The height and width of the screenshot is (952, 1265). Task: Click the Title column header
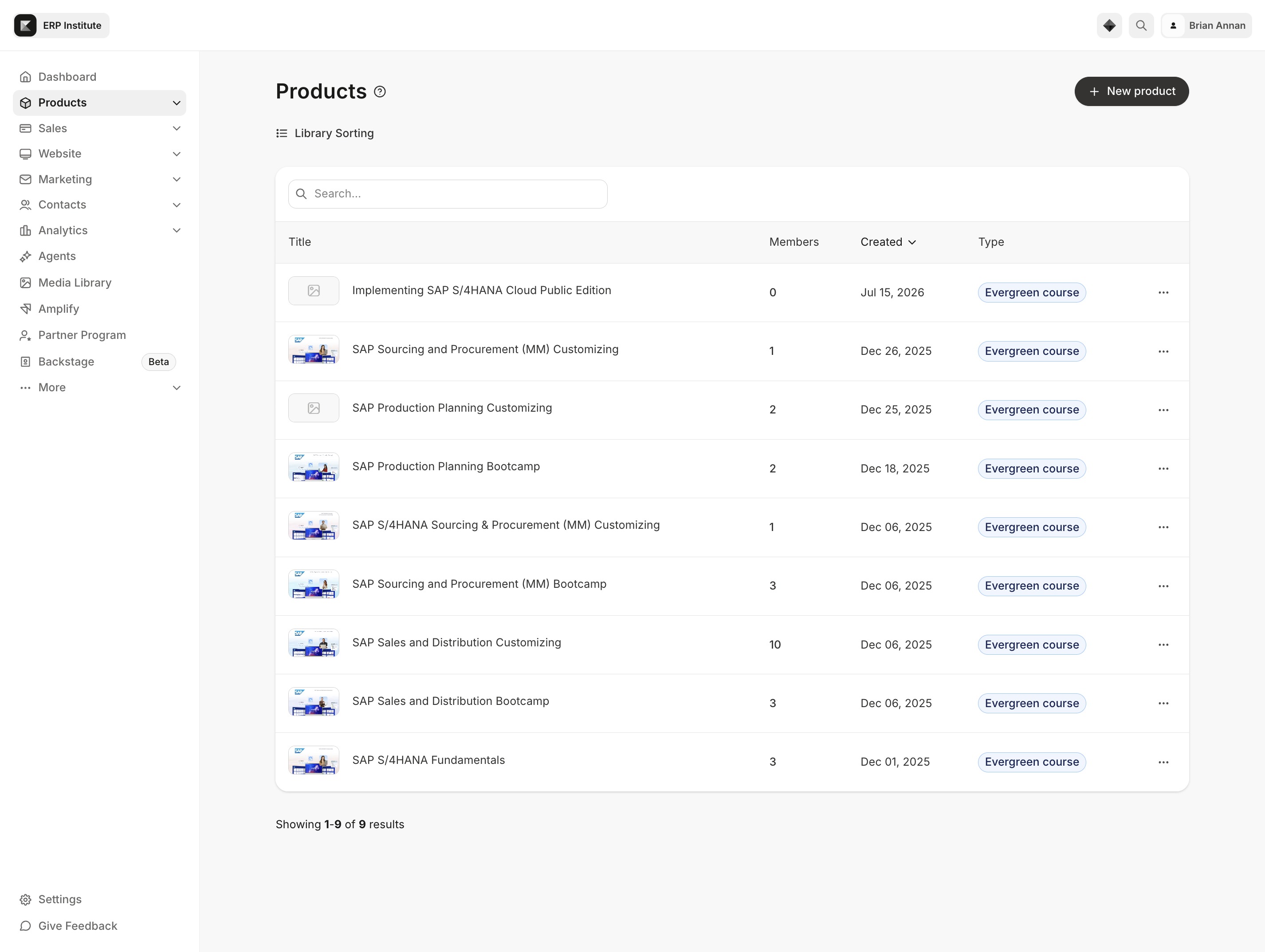click(300, 242)
